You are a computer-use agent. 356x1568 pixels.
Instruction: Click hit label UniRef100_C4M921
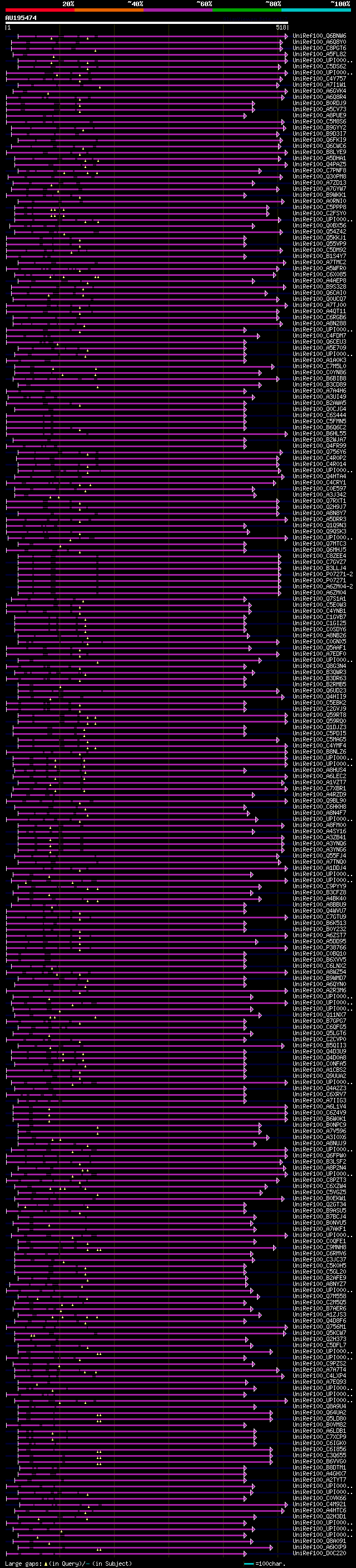click(319, 1504)
